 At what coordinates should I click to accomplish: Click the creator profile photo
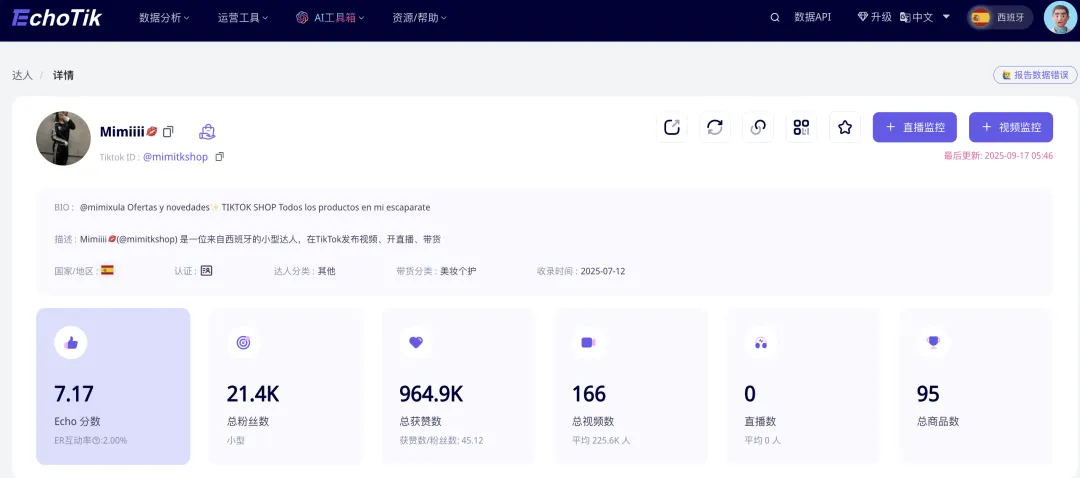pos(63,138)
